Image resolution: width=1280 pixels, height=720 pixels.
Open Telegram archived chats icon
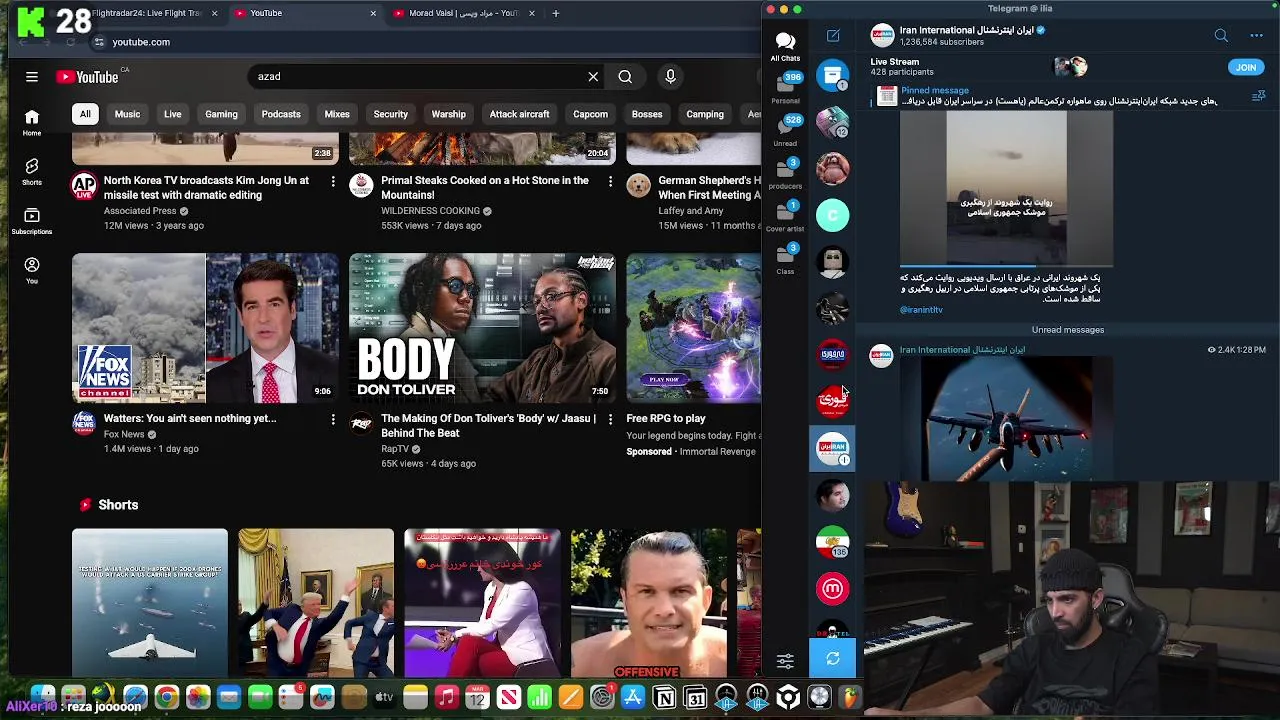pyautogui.click(x=832, y=75)
